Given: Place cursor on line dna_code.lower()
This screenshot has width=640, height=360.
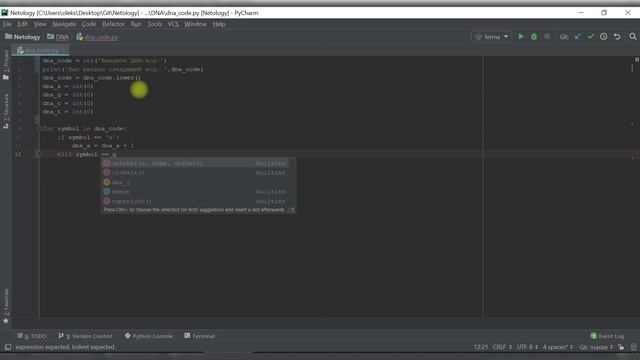Looking at the screenshot, I should click(x=91, y=78).
